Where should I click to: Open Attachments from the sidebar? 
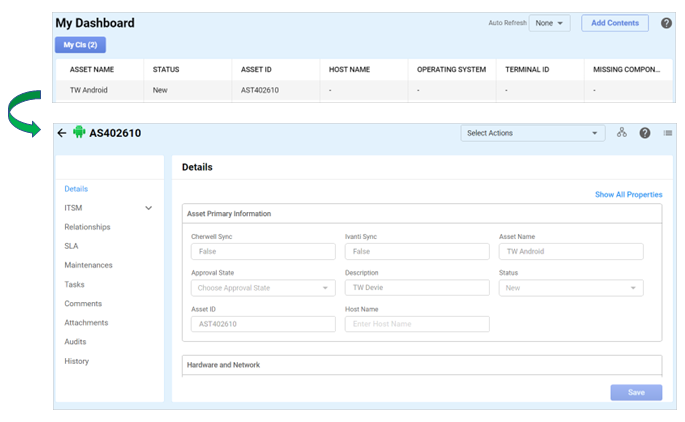85,323
